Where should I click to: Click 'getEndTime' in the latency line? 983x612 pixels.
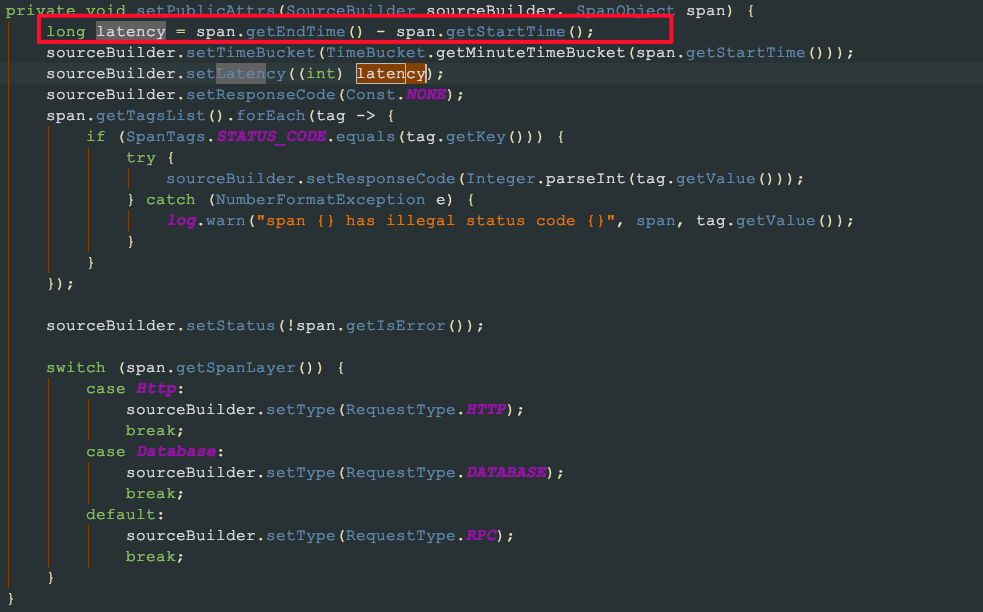coord(295,31)
